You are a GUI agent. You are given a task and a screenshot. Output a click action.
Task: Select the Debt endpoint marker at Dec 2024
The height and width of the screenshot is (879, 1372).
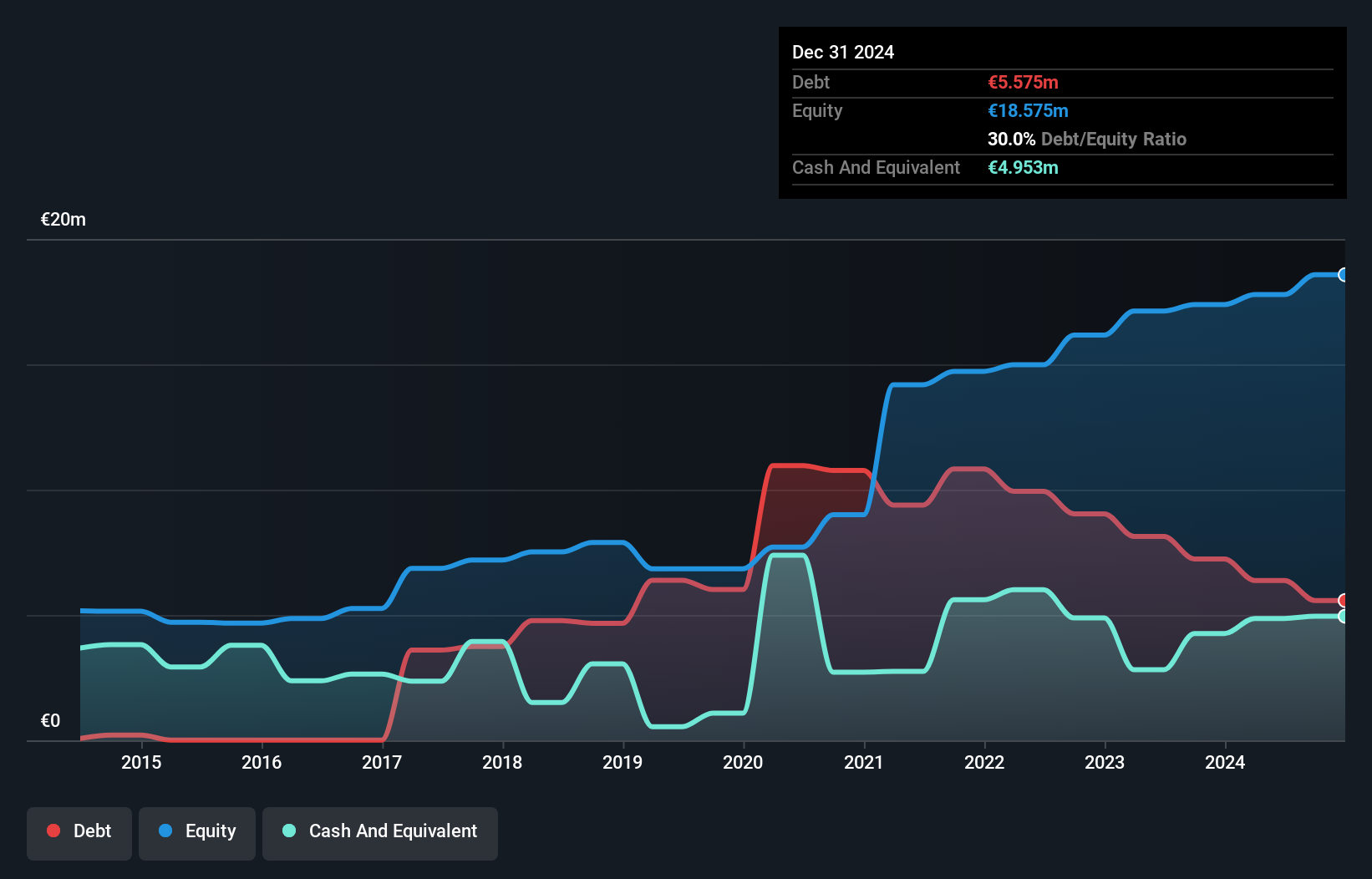point(1343,601)
